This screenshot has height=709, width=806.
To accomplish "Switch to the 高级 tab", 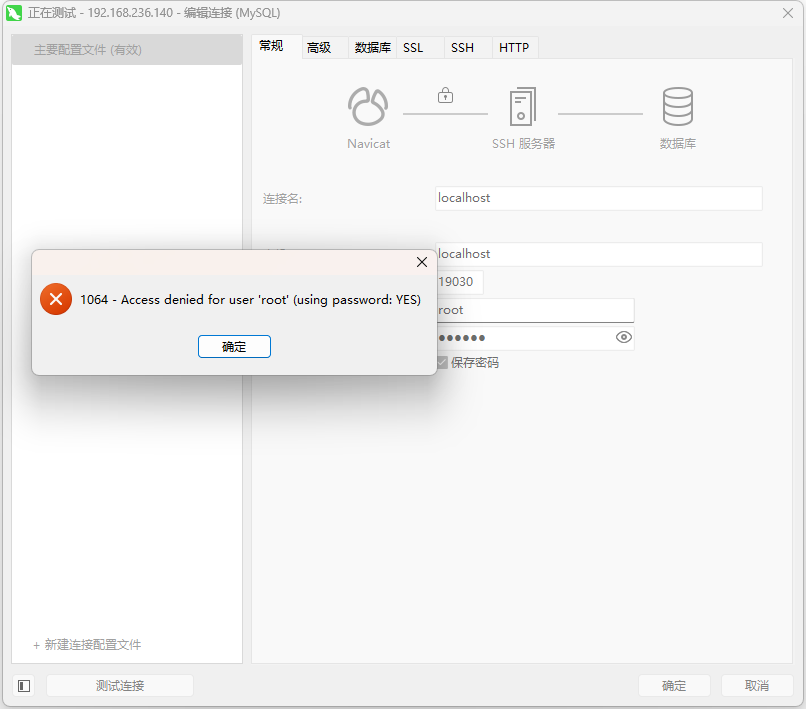I will pos(319,48).
